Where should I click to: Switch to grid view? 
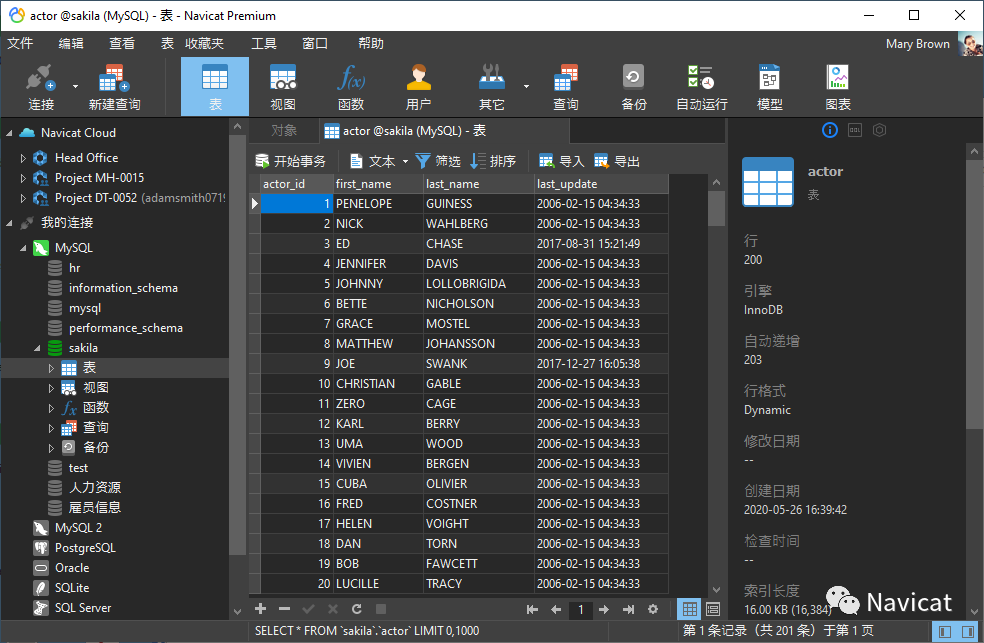(689, 608)
